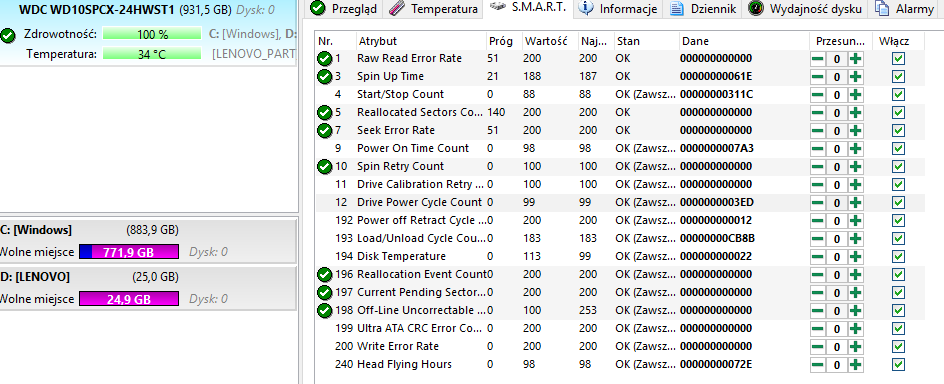Click plus button for Spin Retry Count
This screenshot has width=944, height=384.
(x=856, y=167)
